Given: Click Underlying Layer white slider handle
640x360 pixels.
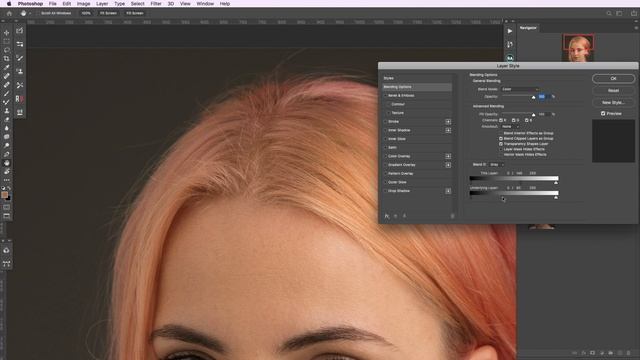Looking at the screenshot, I should point(556,198).
